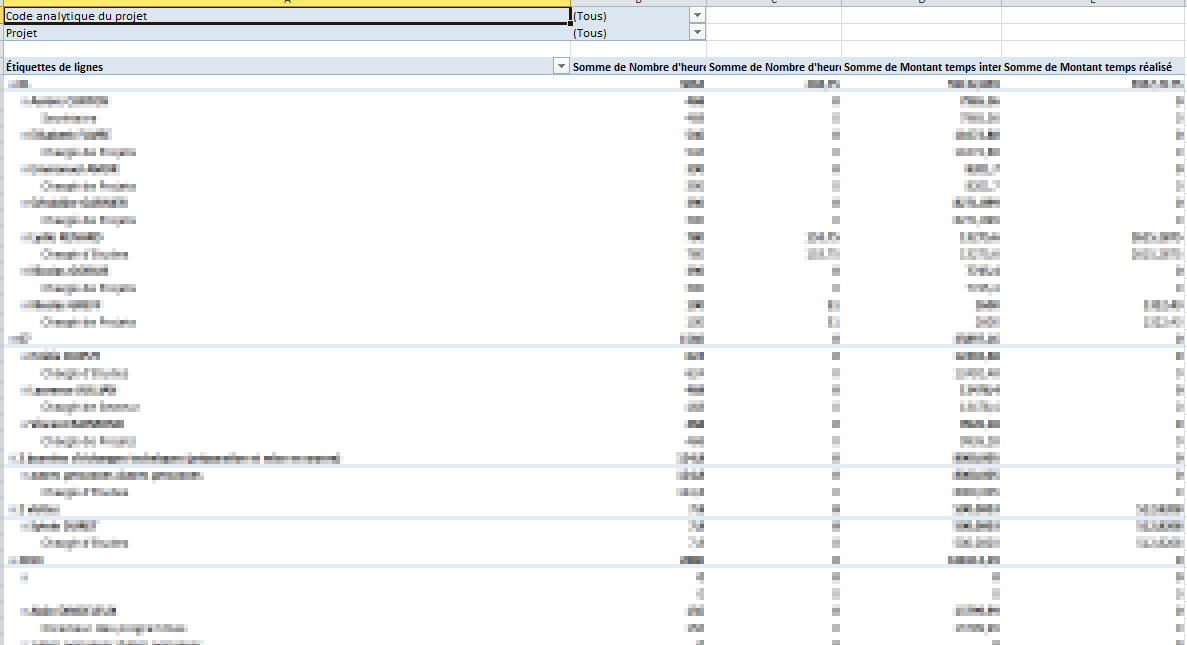
Task: Click the highlighted column A header
Action: (285, 3)
